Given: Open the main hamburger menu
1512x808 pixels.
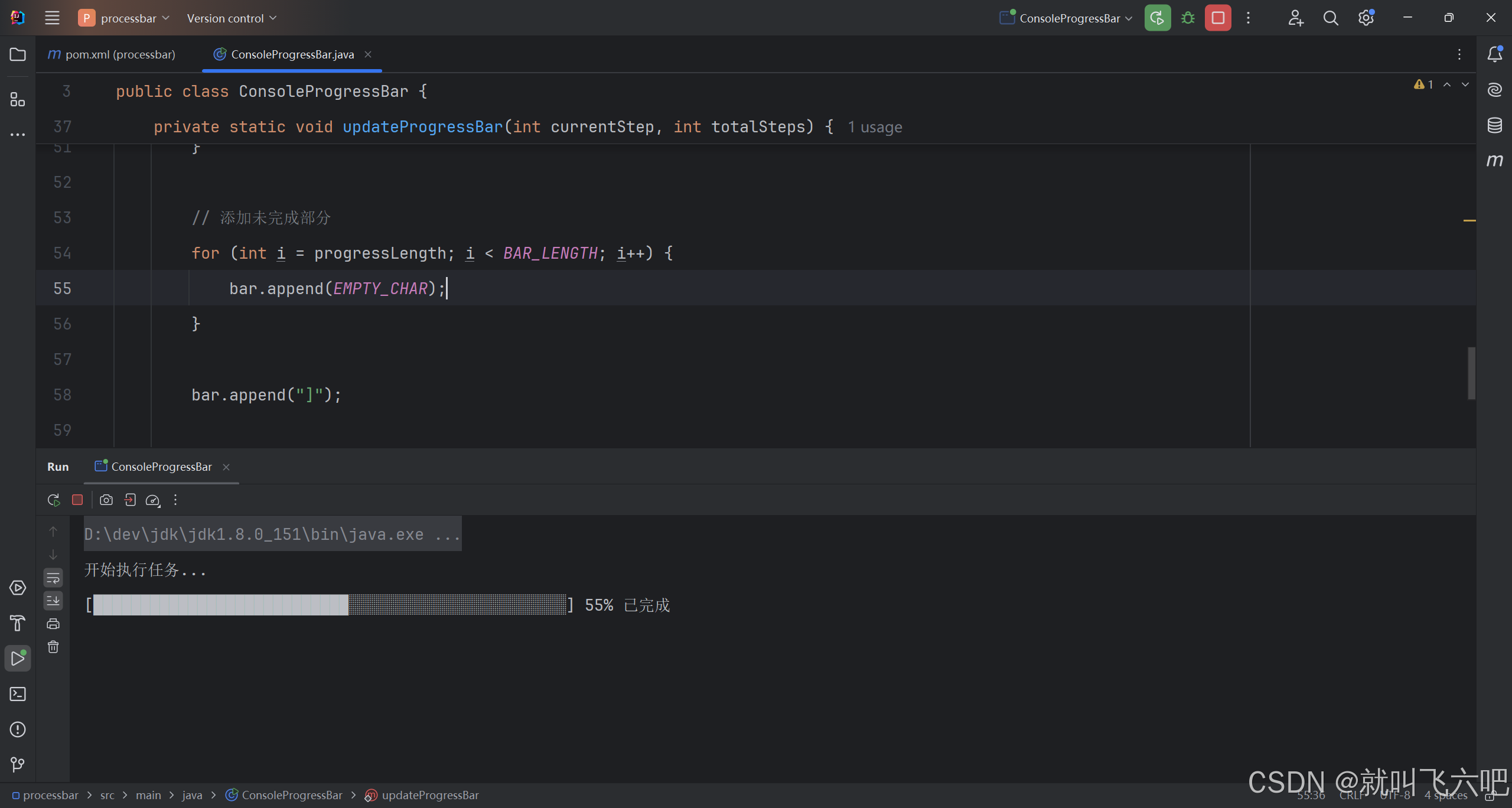Looking at the screenshot, I should tap(52, 18).
